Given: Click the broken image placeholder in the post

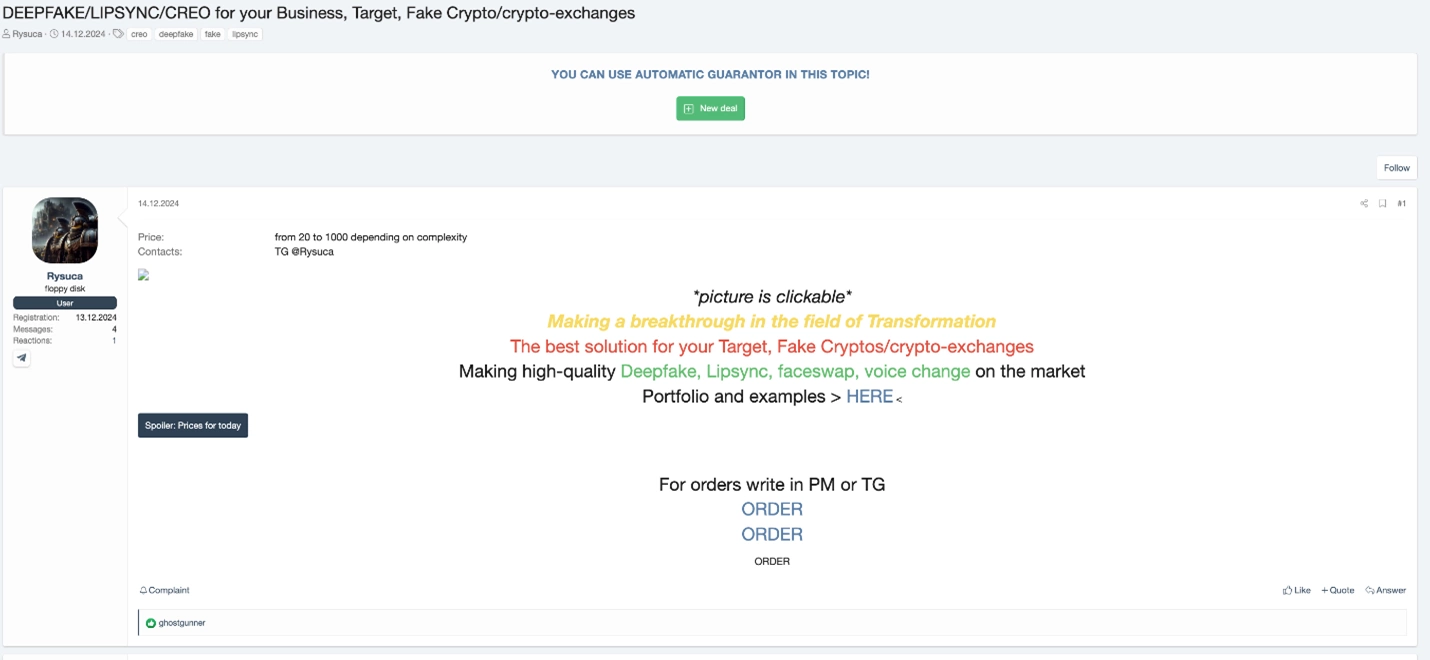Looking at the screenshot, I should click(x=143, y=275).
